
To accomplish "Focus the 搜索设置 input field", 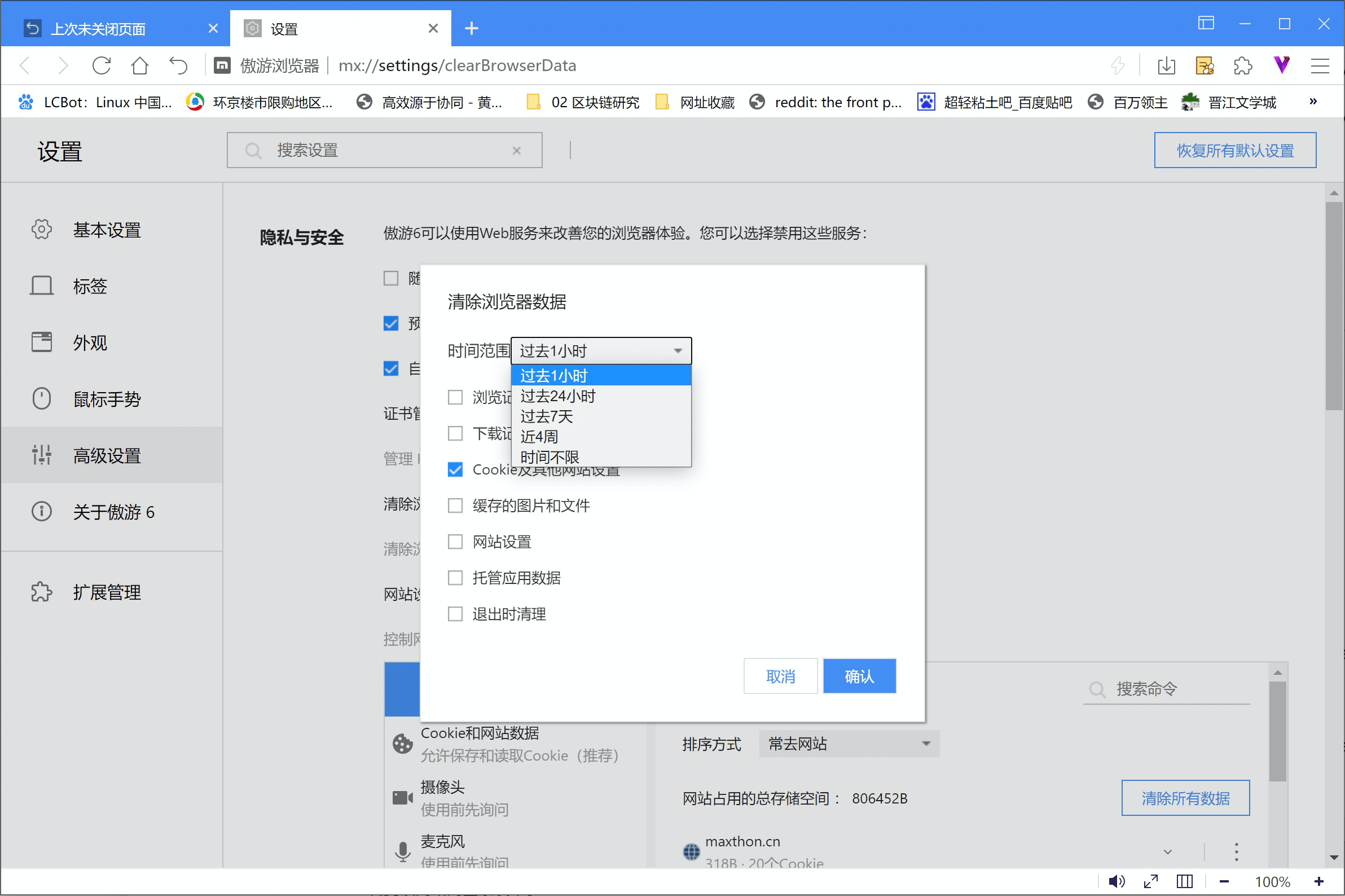I will coord(385,150).
